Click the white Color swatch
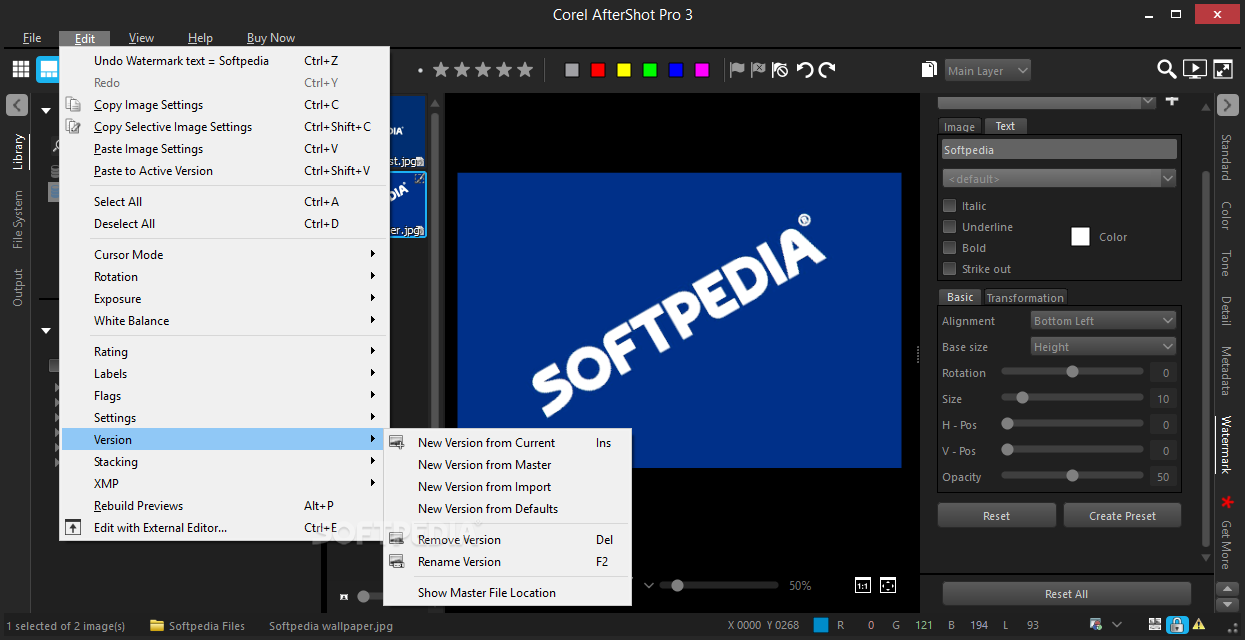 1080,237
